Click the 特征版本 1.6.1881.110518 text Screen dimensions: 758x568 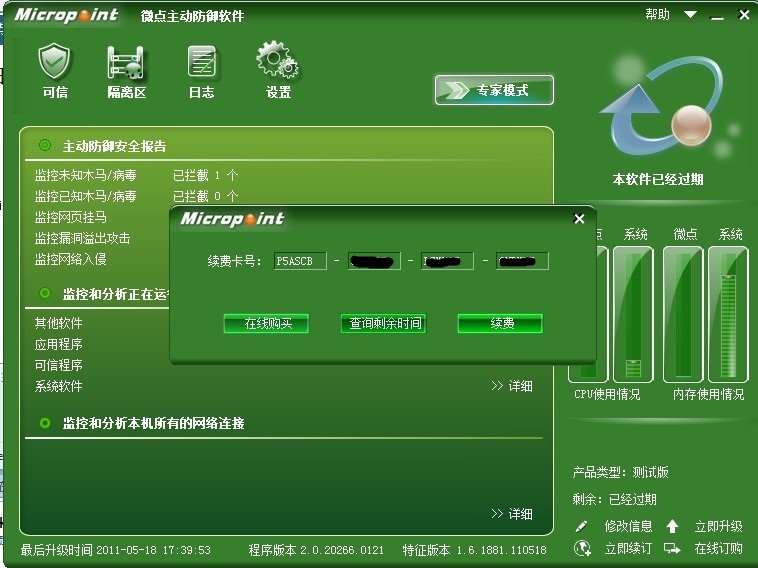tap(475, 550)
